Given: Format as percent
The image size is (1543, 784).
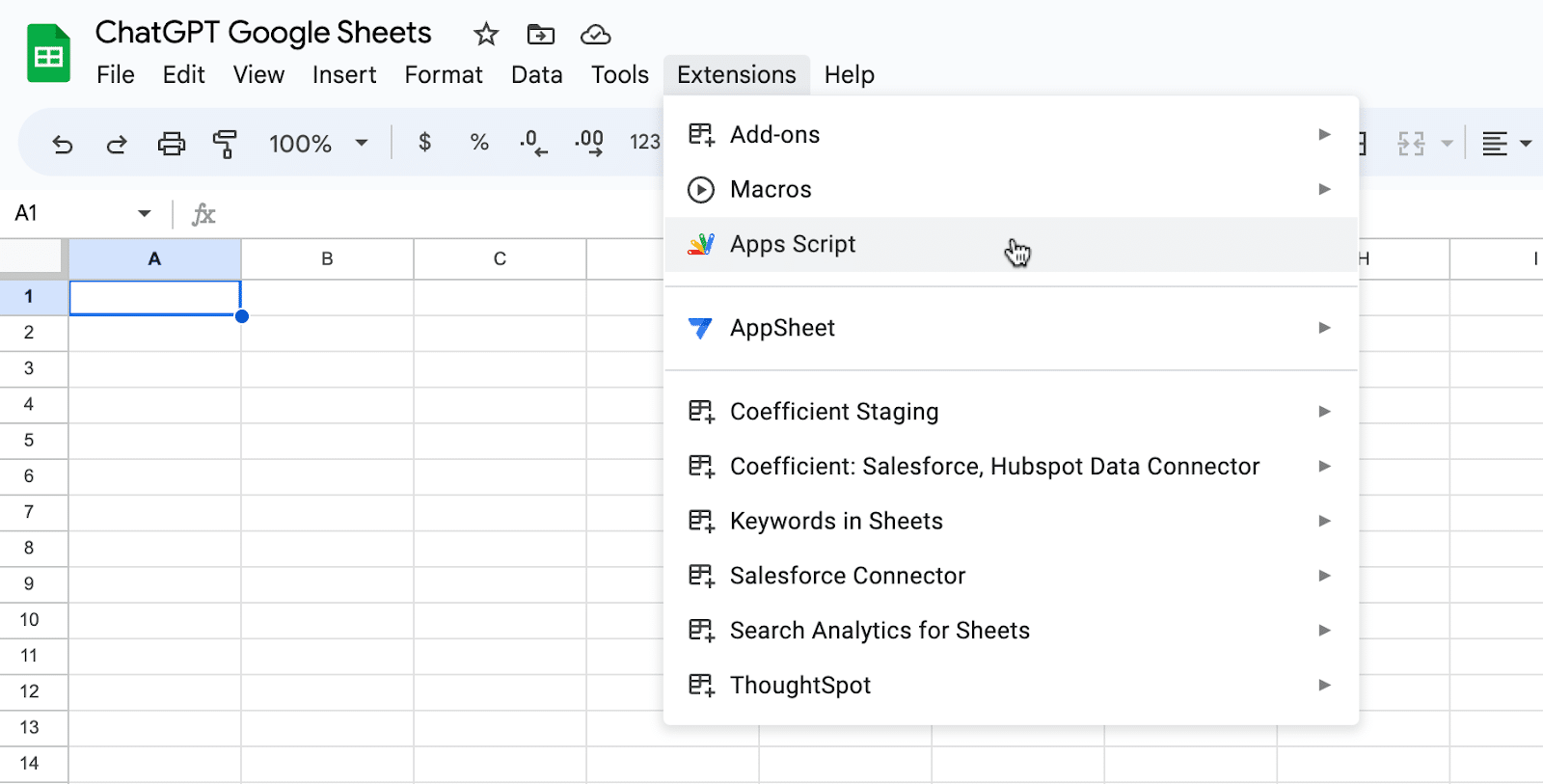Looking at the screenshot, I should (479, 143).
